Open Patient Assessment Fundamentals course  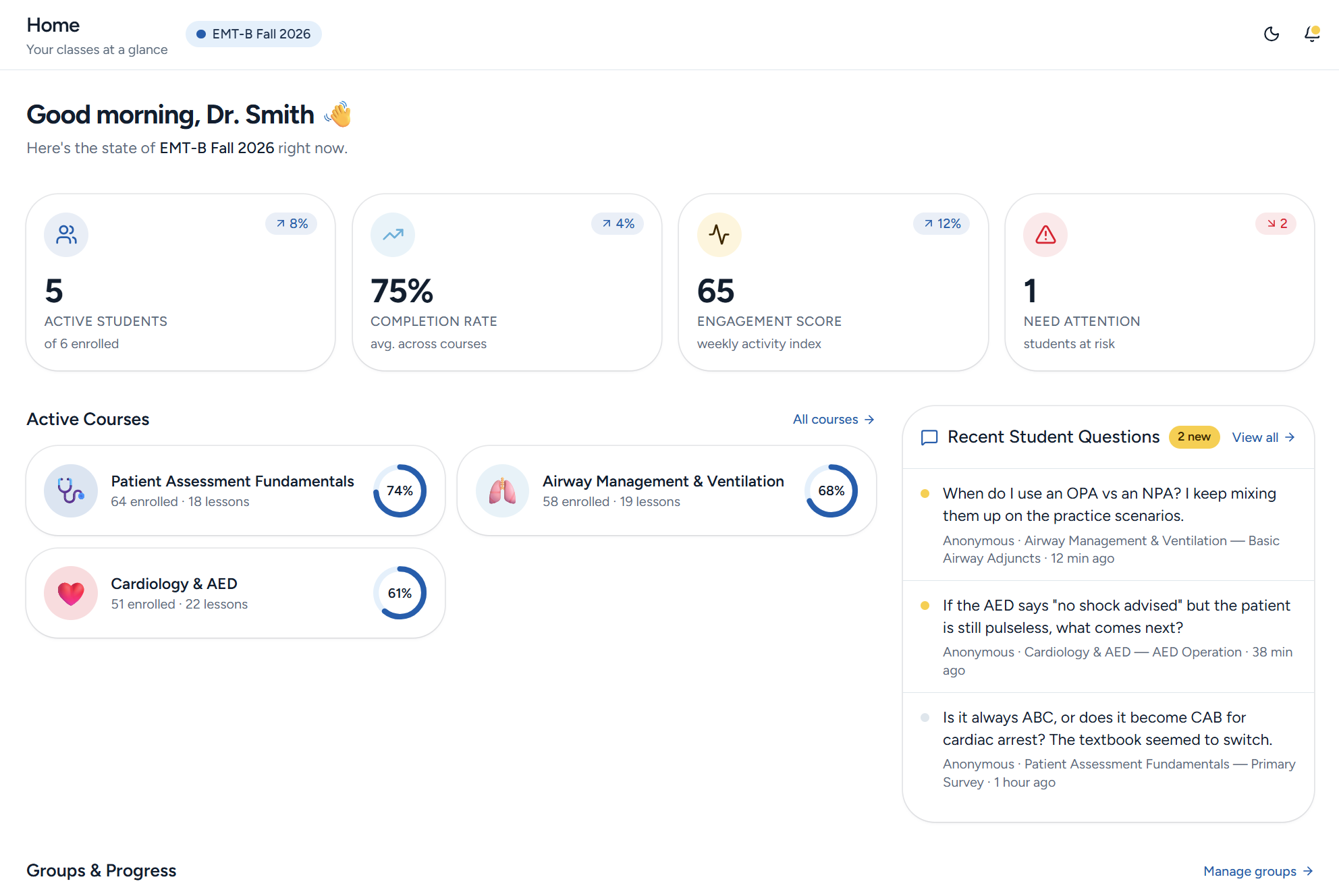(x=236, y=491)
